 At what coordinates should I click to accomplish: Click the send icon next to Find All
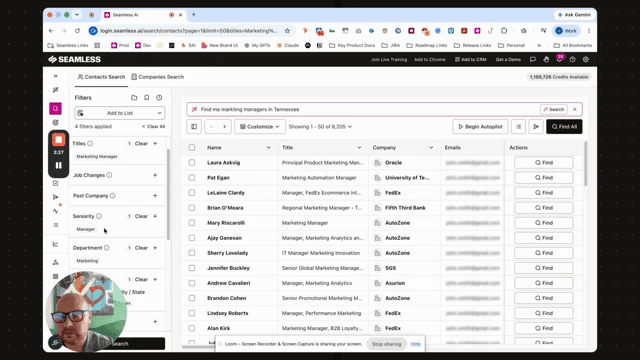tap(536, 127)
